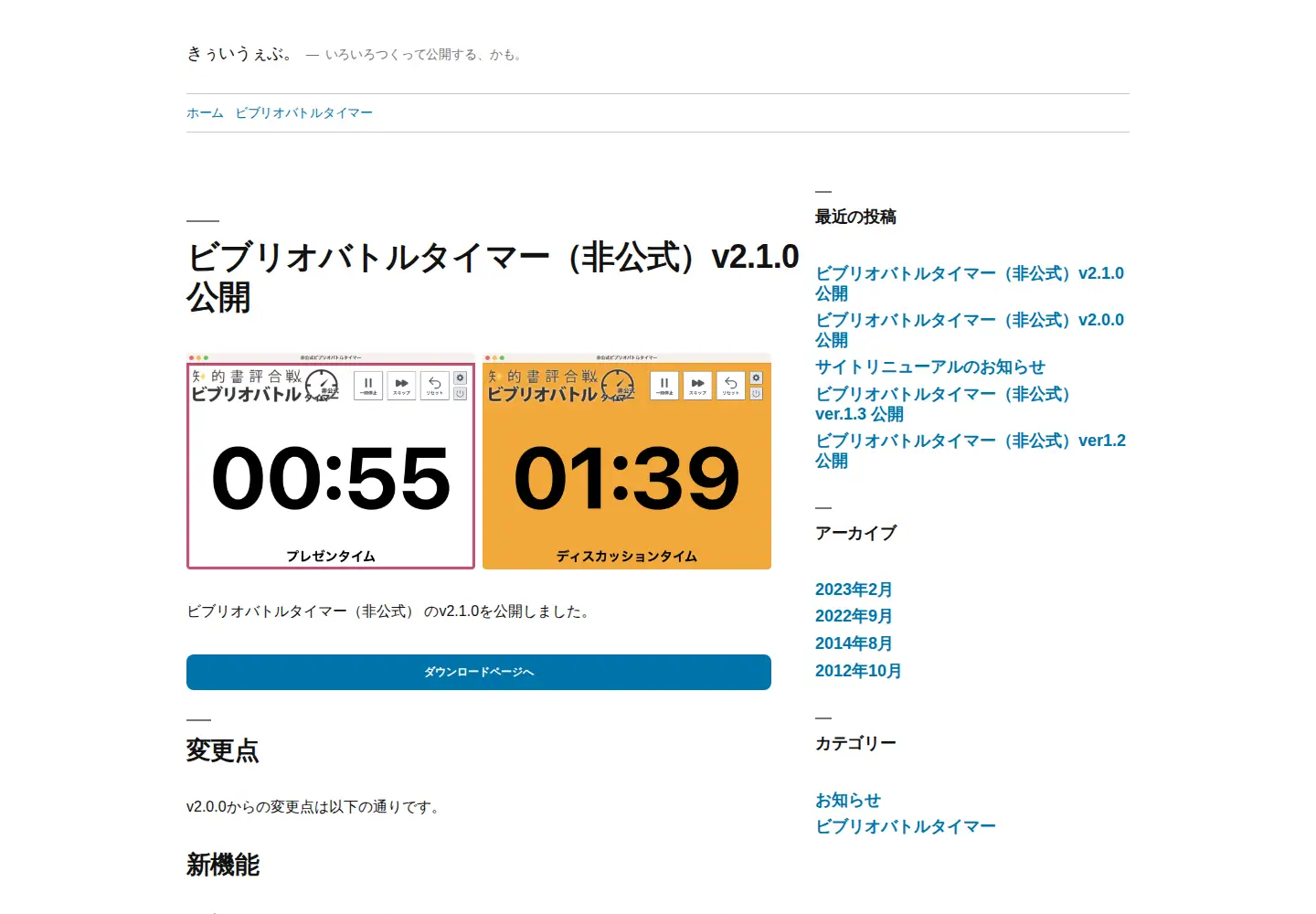The height and width of the screenshot is (914, 1316).
Task: Open the 2014年8月 archive
Action: pos(854,643)
